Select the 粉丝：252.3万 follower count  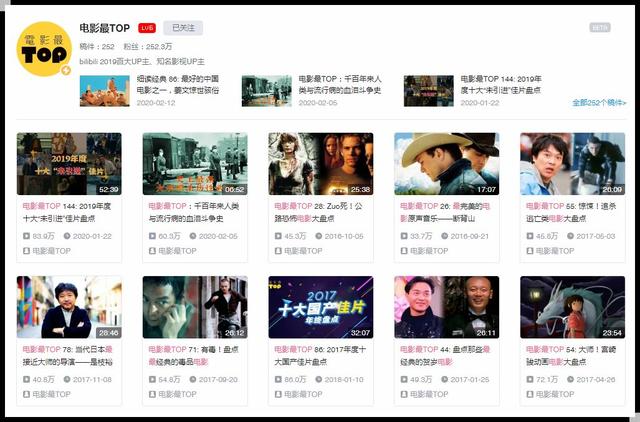click(148, 47)
